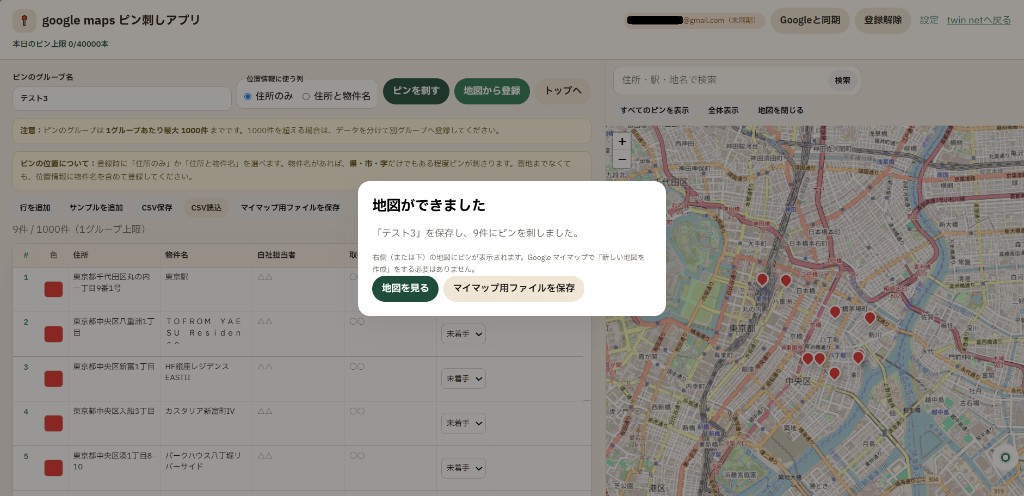The width and height of the screenshot is (1024, 496).
Task: Click the 9件 / 1000件 count text
Action: click(79, 229)
